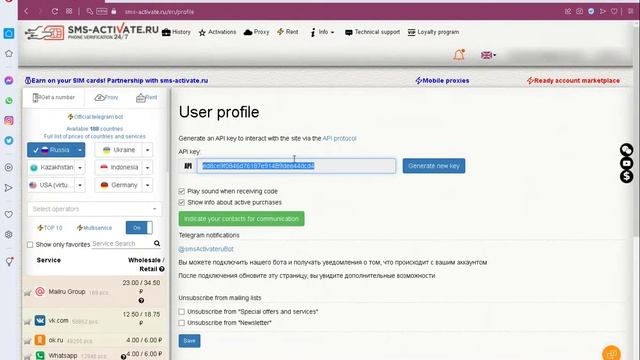Click the Mail.ru Group service icon
This screenshot has width=640, height=360.
click(40, 291)
